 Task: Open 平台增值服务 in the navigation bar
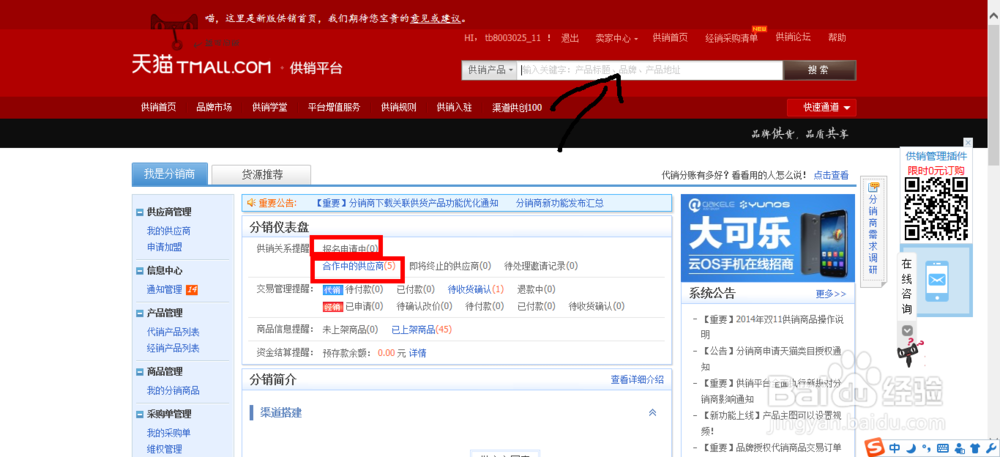pyautogui.click(x=334, y=108)
